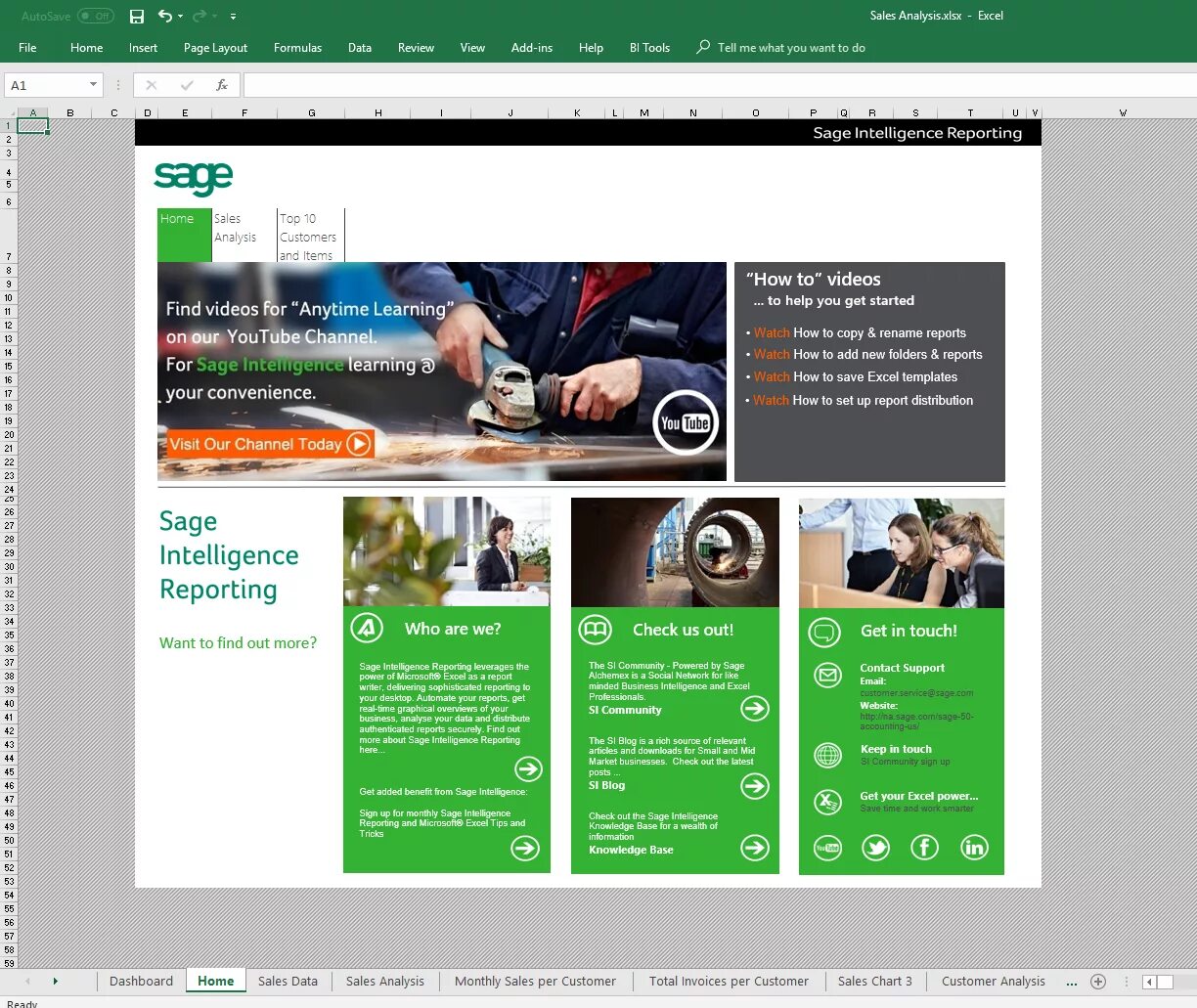Switch to the Insert ribbon tab

(x=143, y=47)
